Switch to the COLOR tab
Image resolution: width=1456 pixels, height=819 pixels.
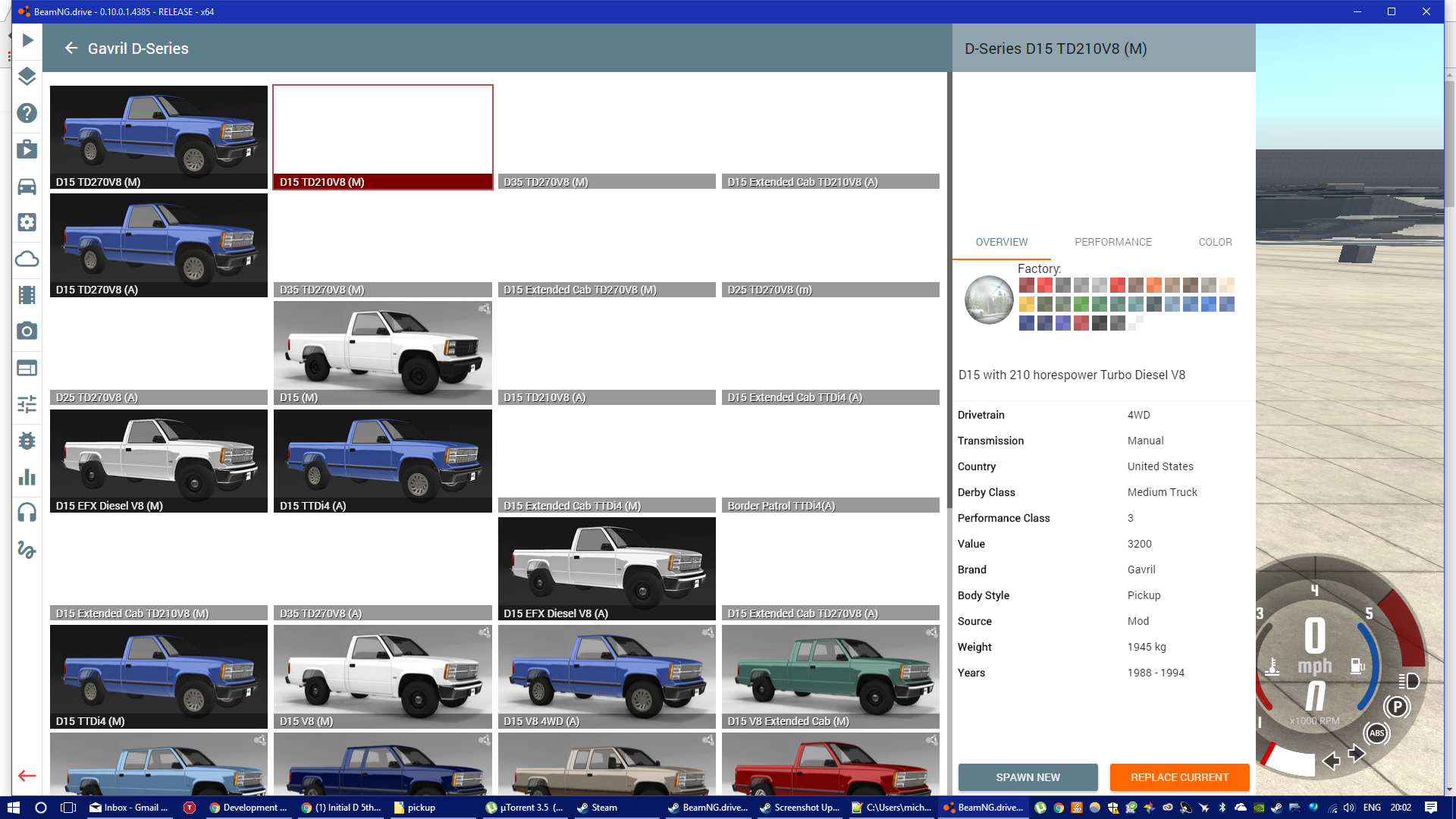(1215, 242)
